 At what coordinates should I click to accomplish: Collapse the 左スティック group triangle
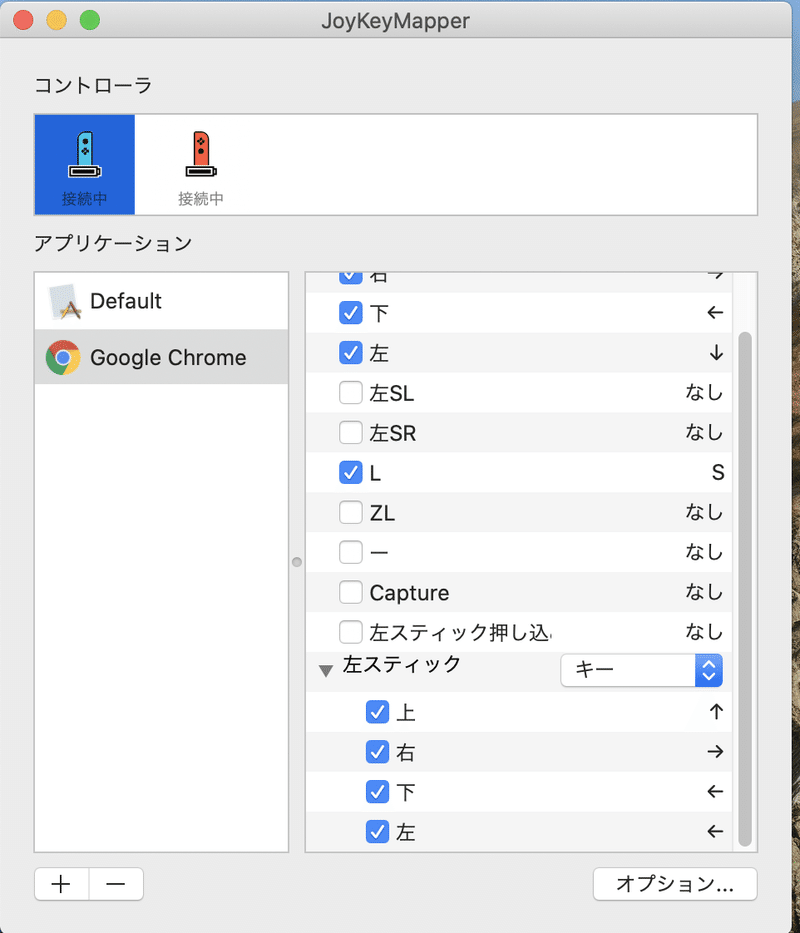click(x=326, y=671)
